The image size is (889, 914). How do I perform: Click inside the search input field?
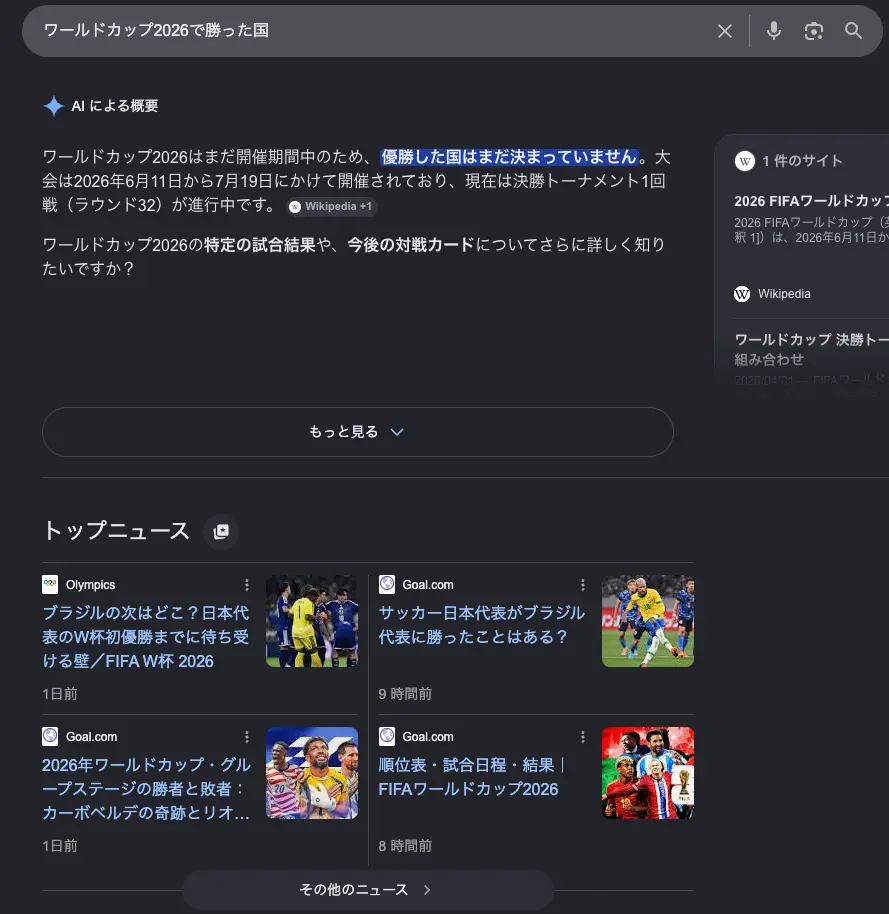373,31
